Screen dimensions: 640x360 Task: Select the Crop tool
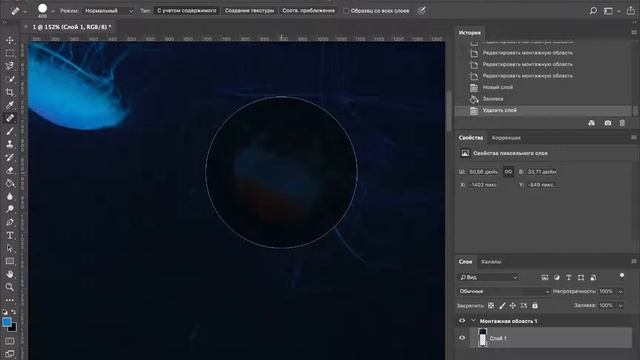click(x=10, y=92)
